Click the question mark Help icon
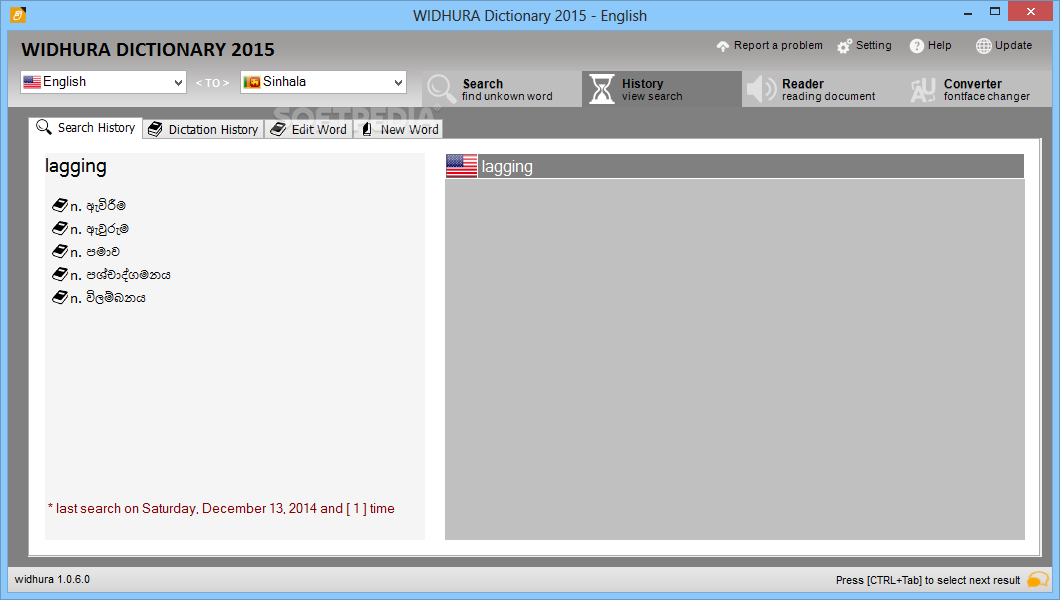1060x600 pixels. (917, 46)
